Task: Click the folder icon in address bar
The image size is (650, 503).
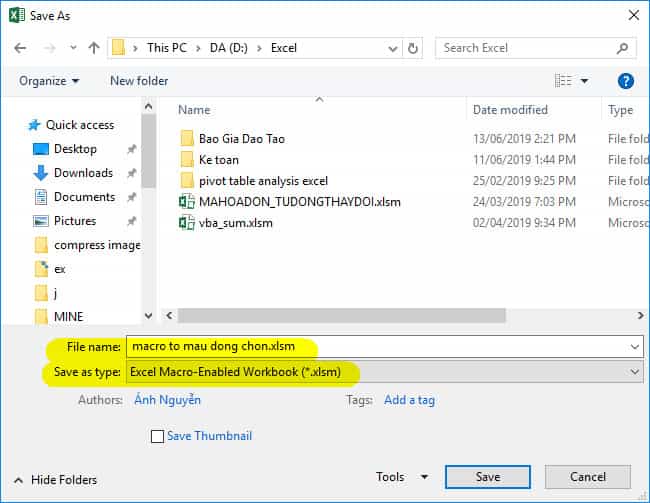Action: click(x=119, y=48)
